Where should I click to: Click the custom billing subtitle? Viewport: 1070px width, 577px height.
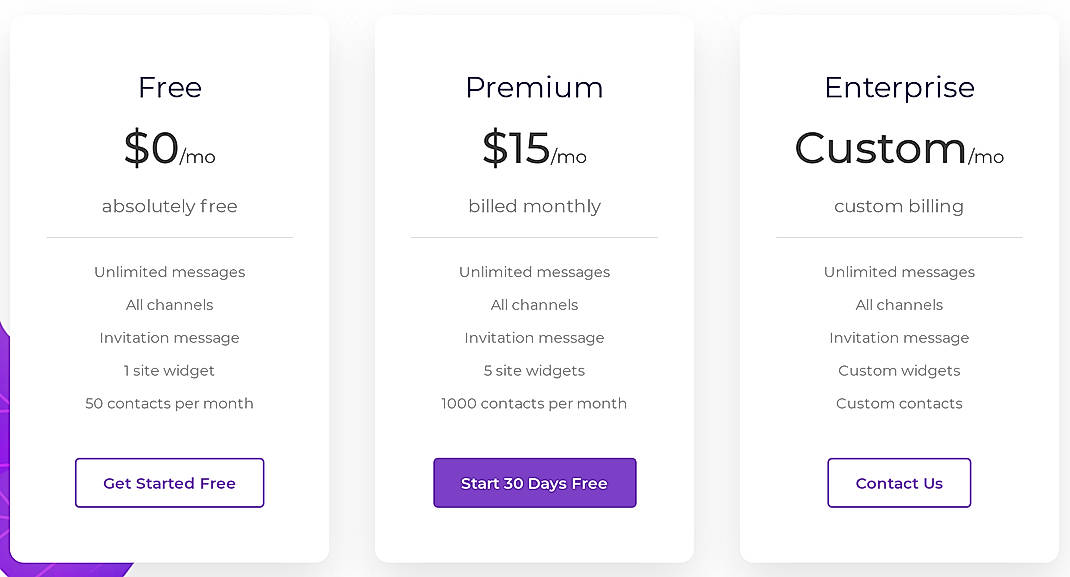(x=898, y=206)
